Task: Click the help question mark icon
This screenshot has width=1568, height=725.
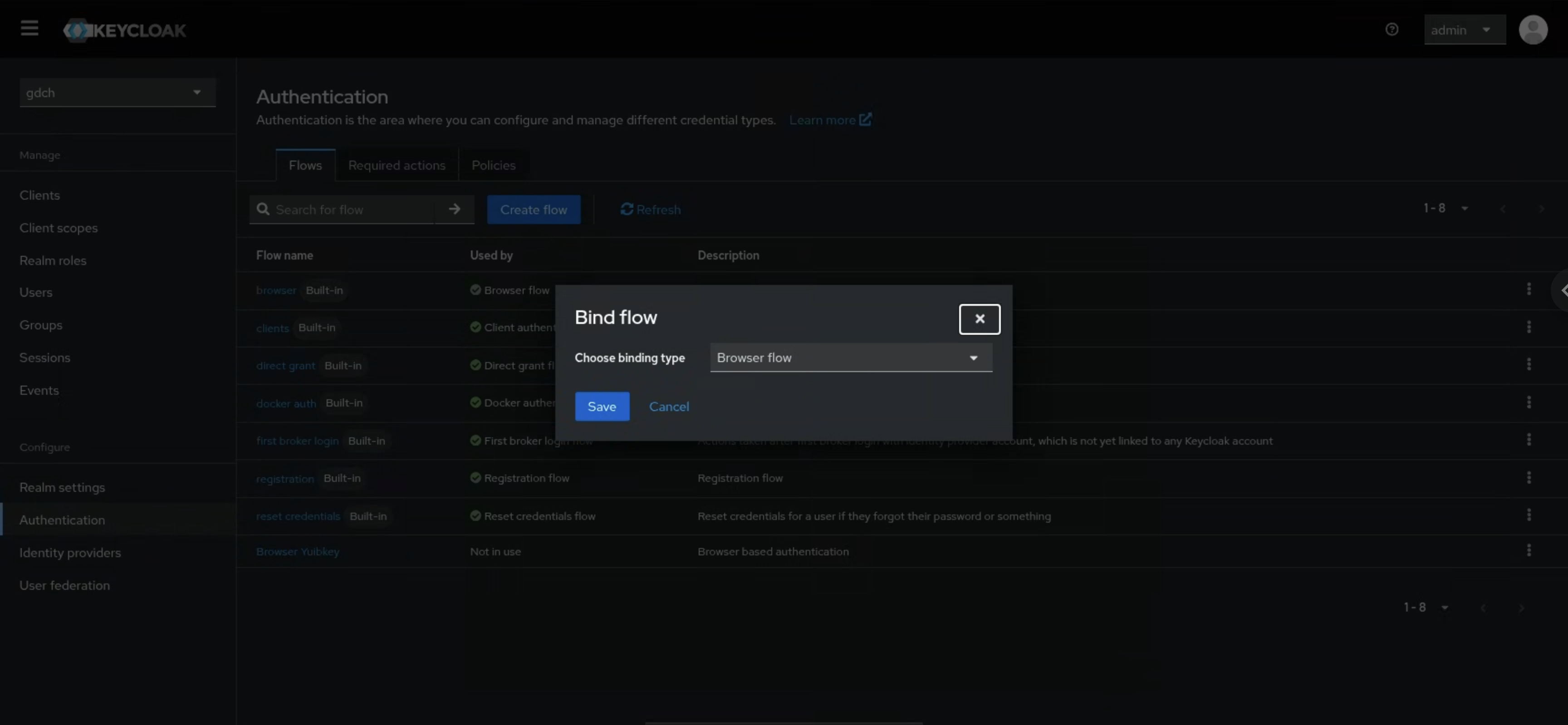Action: coord(1392,29)
